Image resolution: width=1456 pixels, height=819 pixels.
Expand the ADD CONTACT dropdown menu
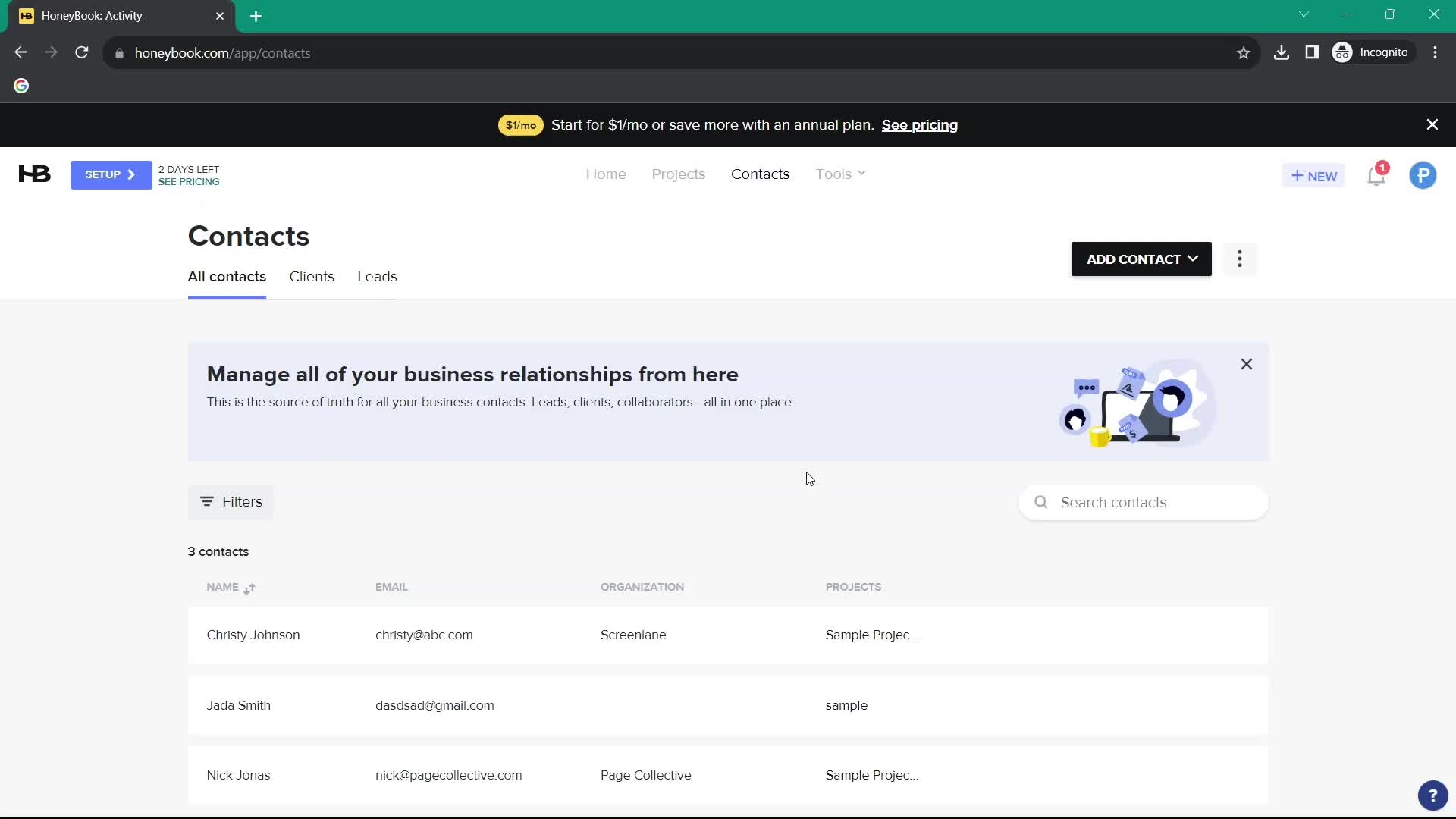(1192, 258)
